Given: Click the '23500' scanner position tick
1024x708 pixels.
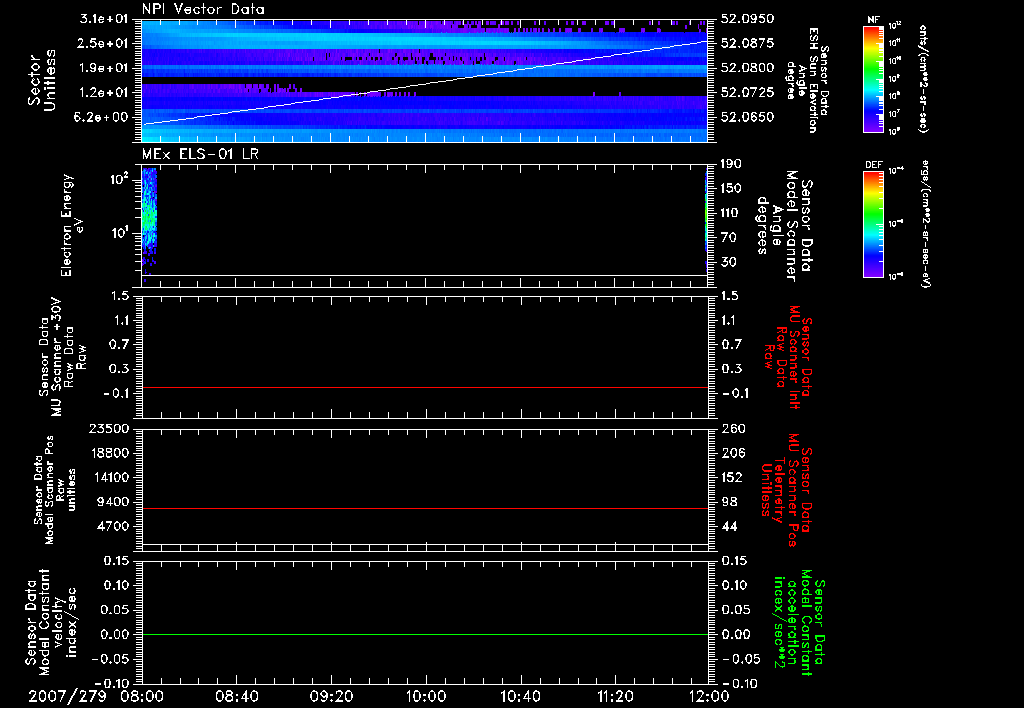Looking at the screenshot, I should [x=108, y=428].
